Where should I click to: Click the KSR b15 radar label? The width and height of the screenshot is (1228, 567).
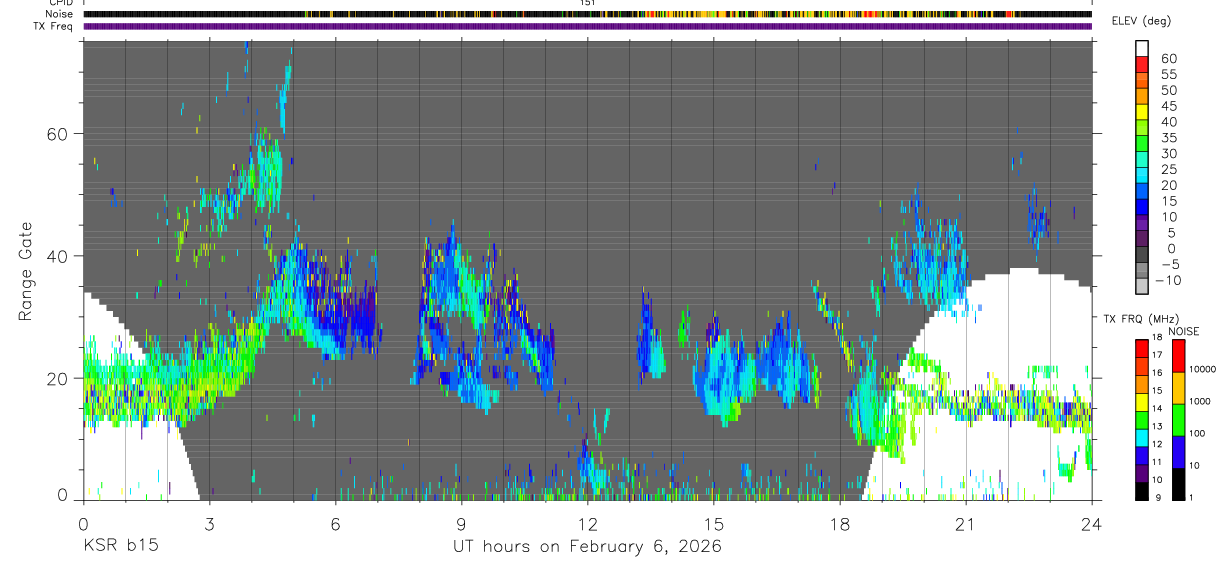click(x=119, y=546)
